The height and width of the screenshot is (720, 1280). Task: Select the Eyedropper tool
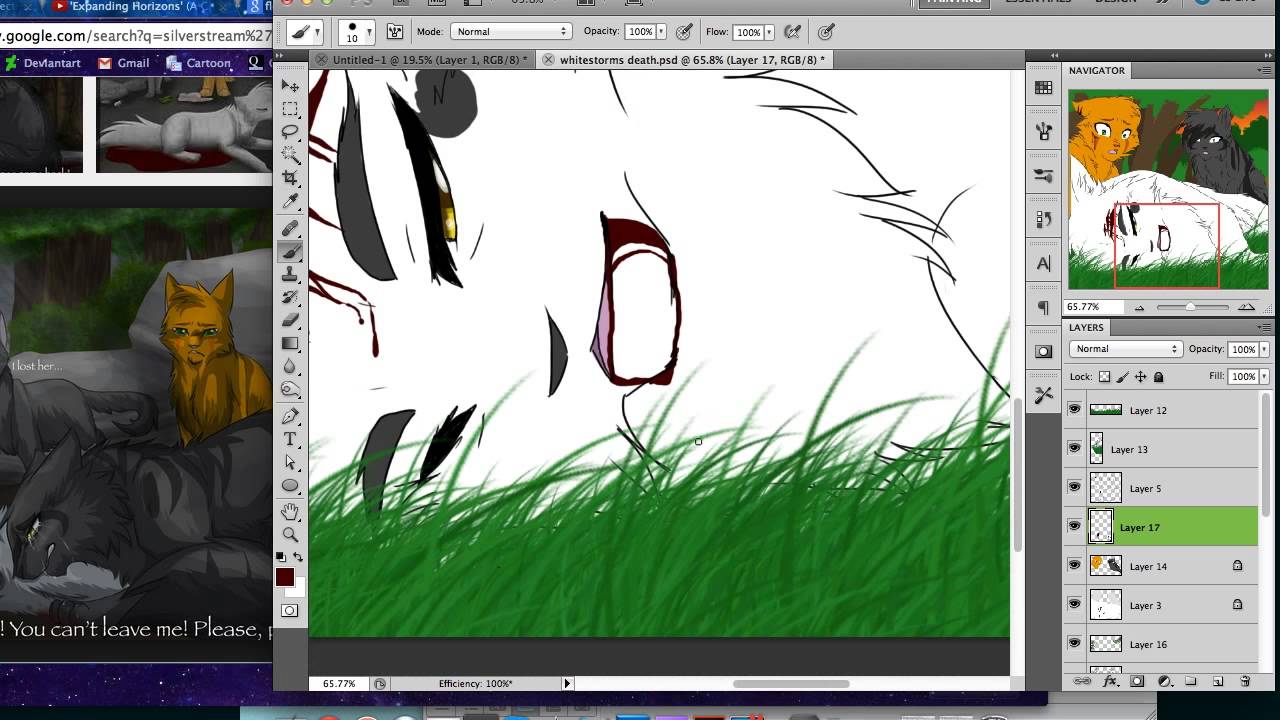click(x=290, y=201)
